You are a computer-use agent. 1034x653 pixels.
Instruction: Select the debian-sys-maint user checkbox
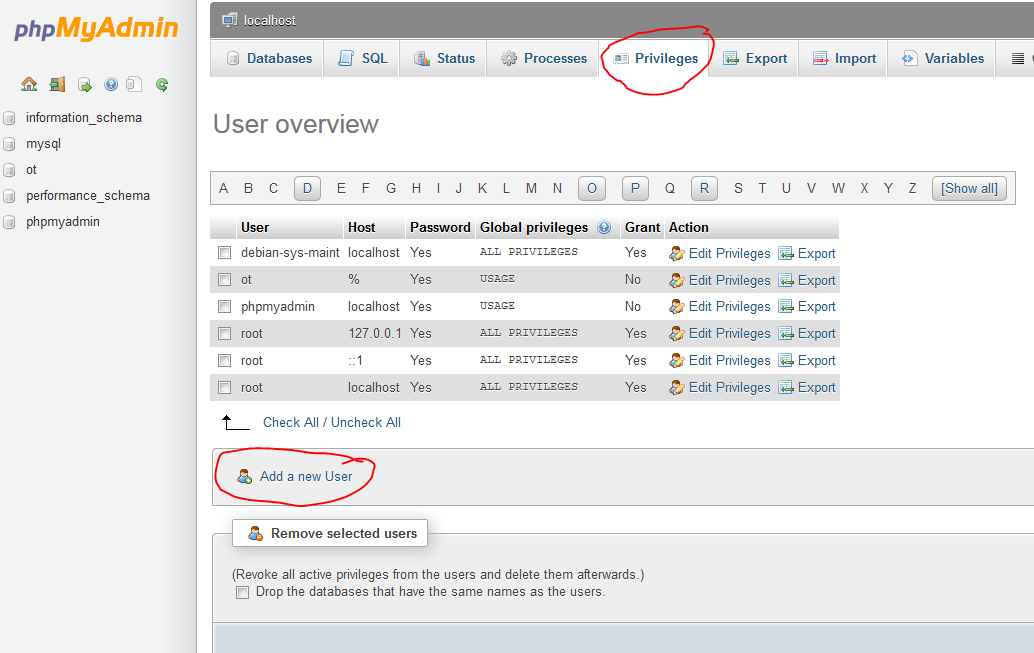point(225,253)
